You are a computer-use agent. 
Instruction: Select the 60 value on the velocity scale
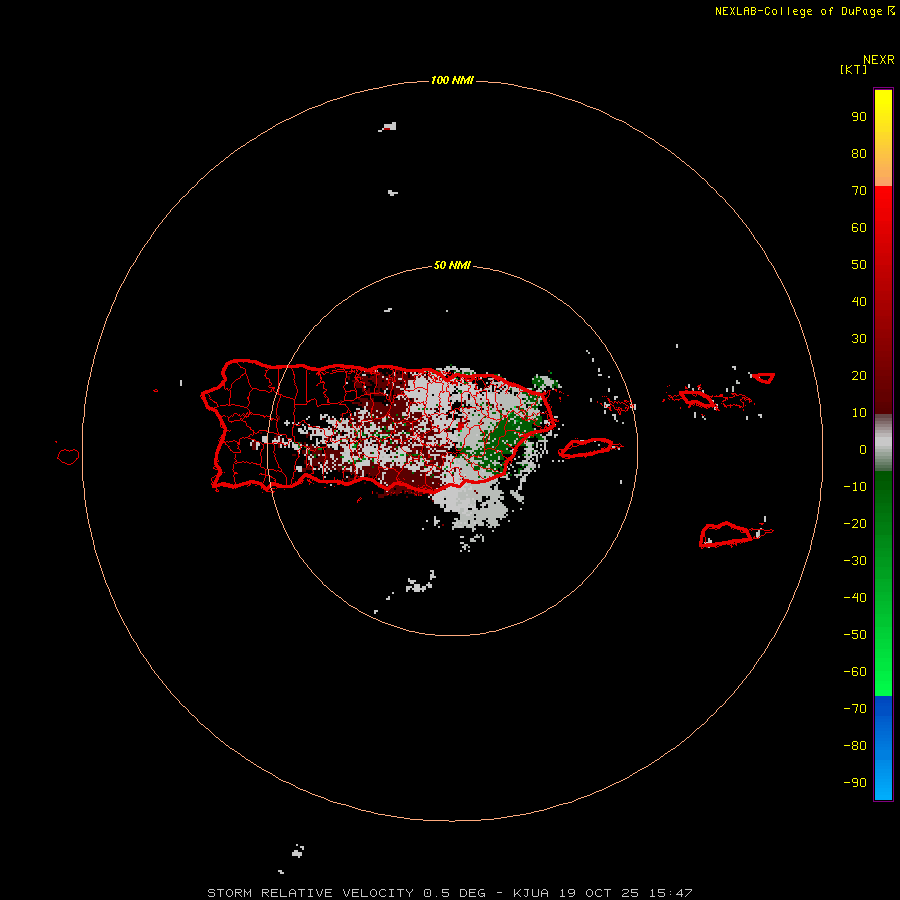coord(859,227)
